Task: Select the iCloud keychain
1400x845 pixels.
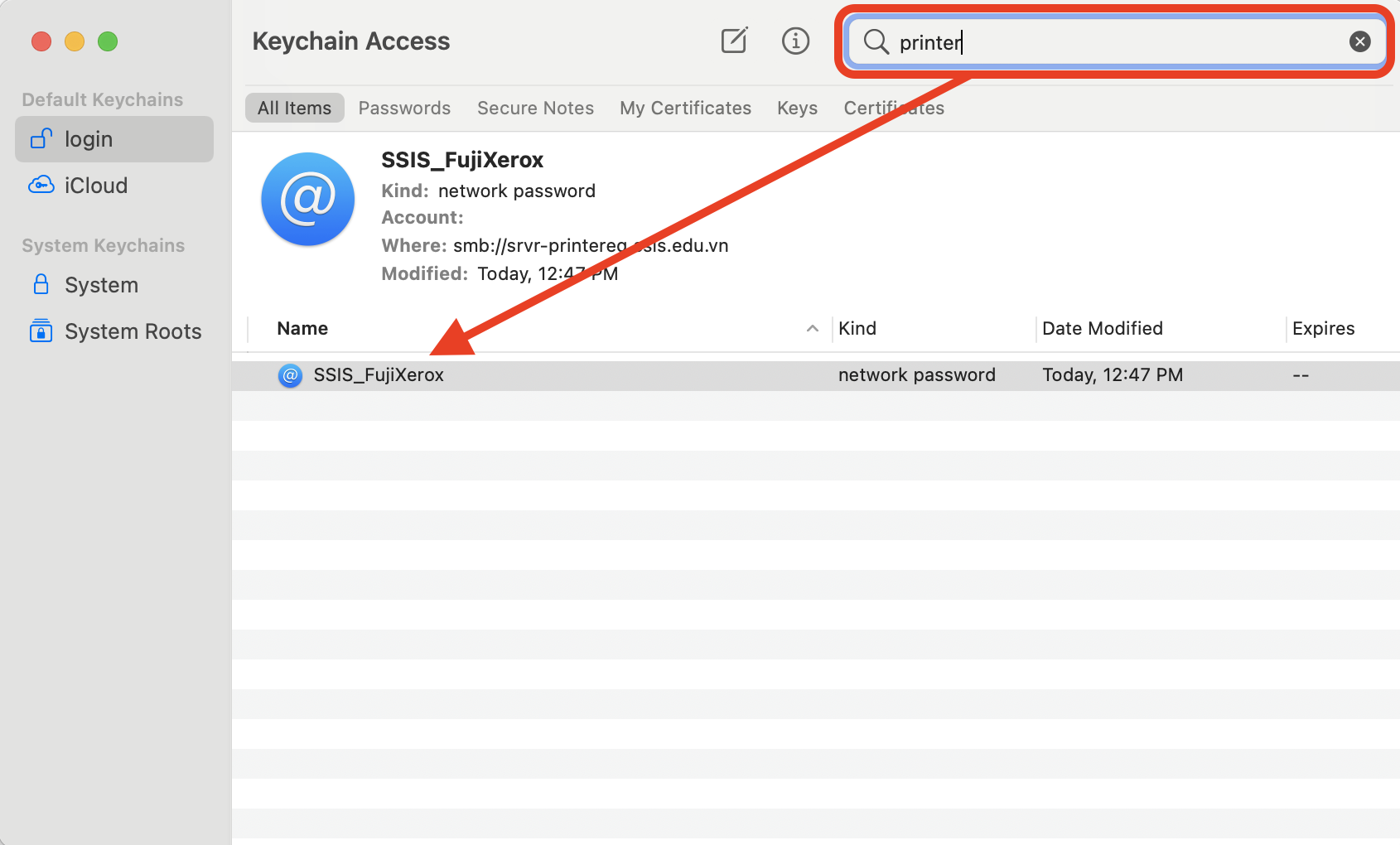Action: 95,186
